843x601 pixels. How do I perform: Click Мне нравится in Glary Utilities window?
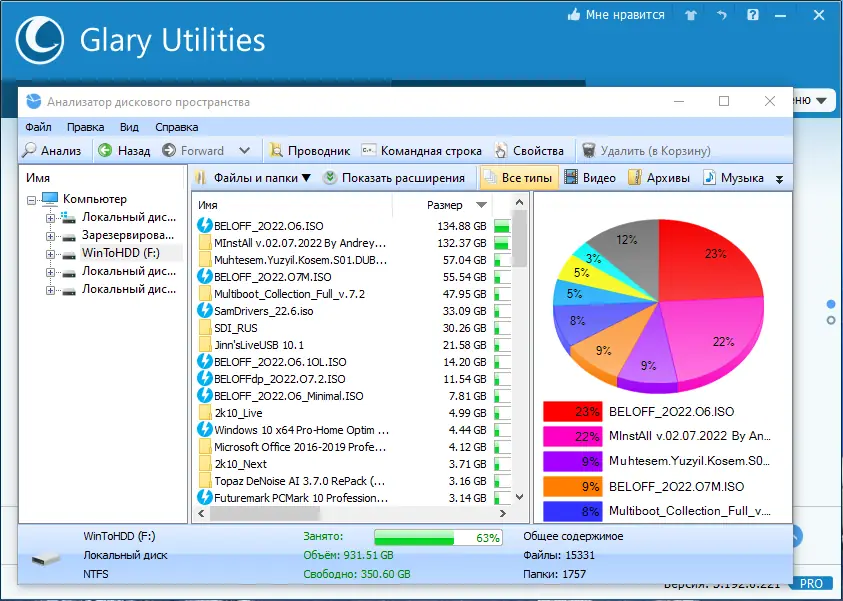tap(616, 15)
